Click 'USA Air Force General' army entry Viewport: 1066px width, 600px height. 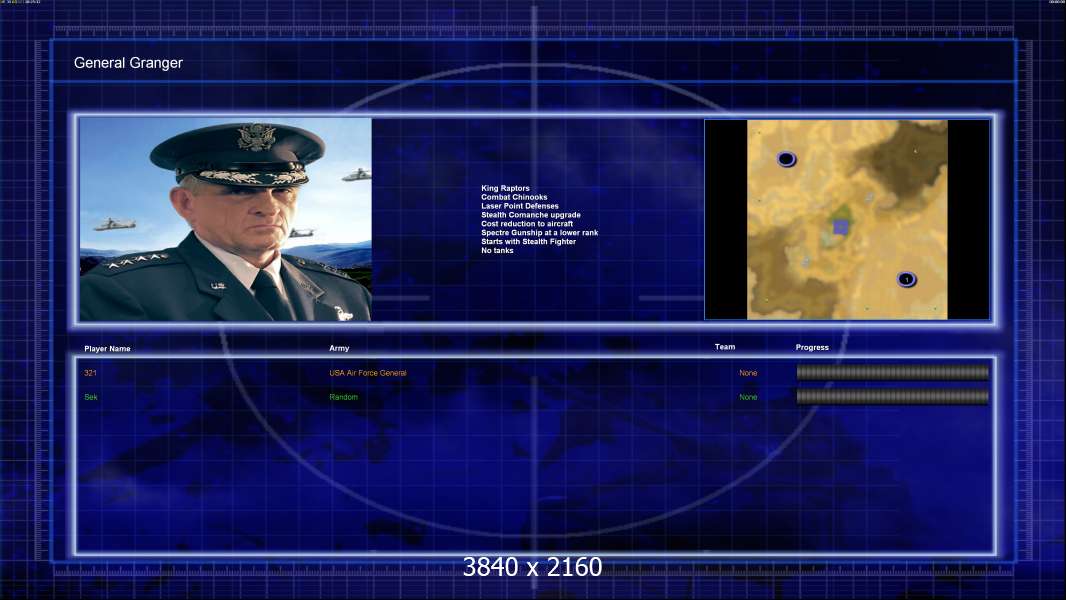[x=368, y=373]
